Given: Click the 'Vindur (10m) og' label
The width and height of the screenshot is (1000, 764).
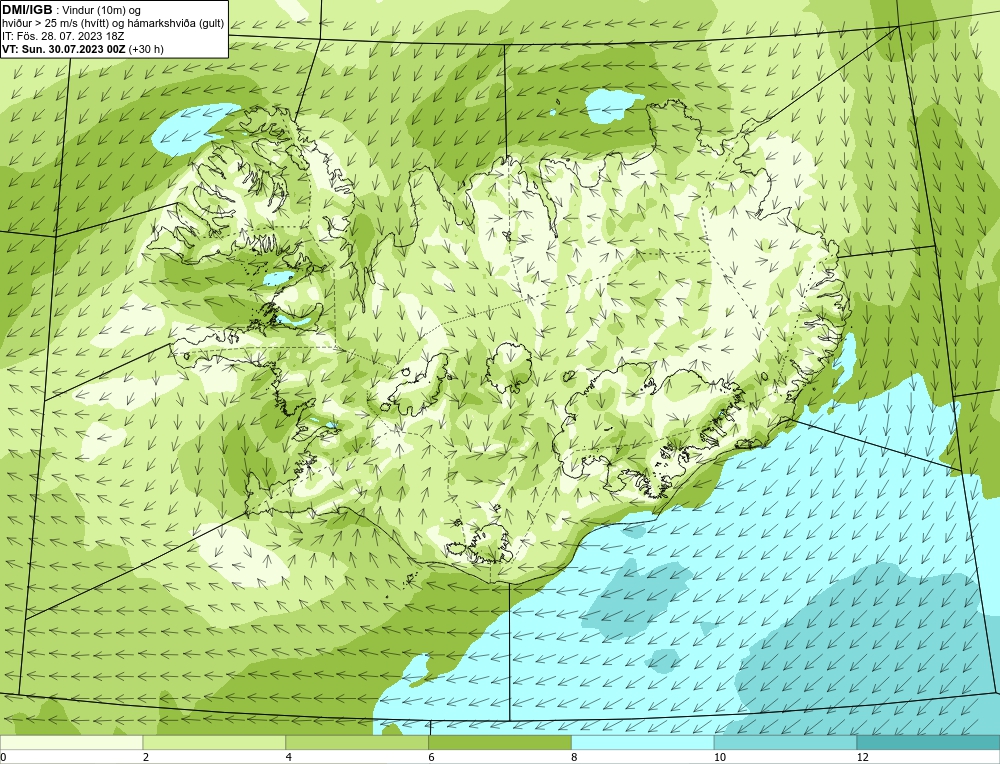Looking at the screenshot, I should pos(103,11).
